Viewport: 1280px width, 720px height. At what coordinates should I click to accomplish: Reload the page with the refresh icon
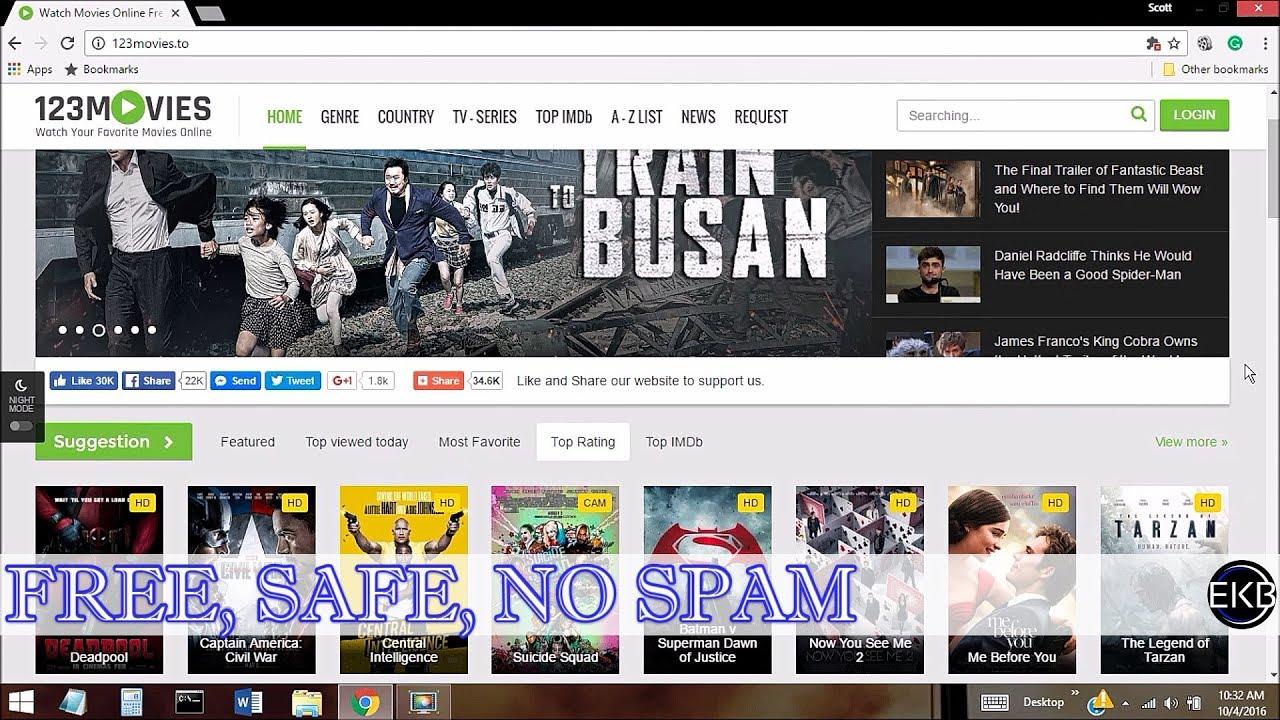(x=67, y=43)
